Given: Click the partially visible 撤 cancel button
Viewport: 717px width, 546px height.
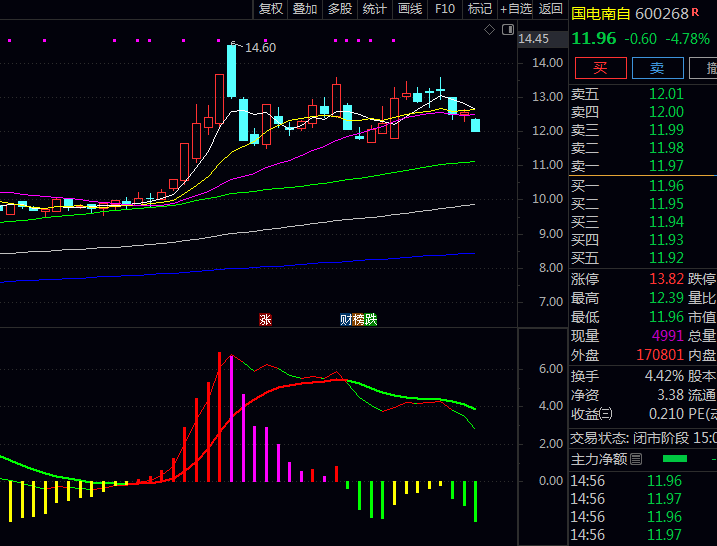Looking at the screenshot, I should pyautogui.click(x=703, y=68).
